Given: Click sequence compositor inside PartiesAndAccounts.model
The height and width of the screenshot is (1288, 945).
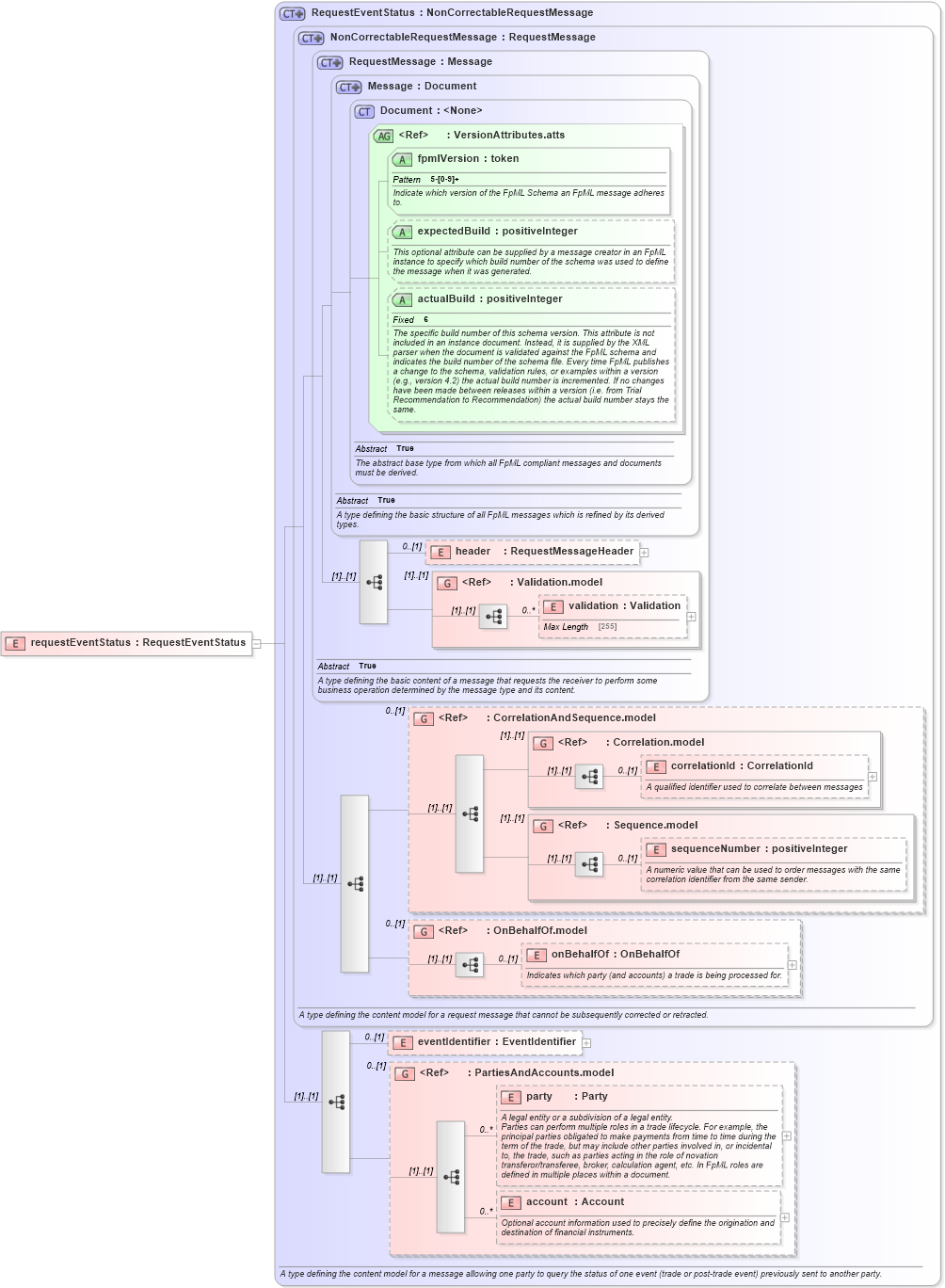Looking at the screenshot, I should pos(451,1177).
